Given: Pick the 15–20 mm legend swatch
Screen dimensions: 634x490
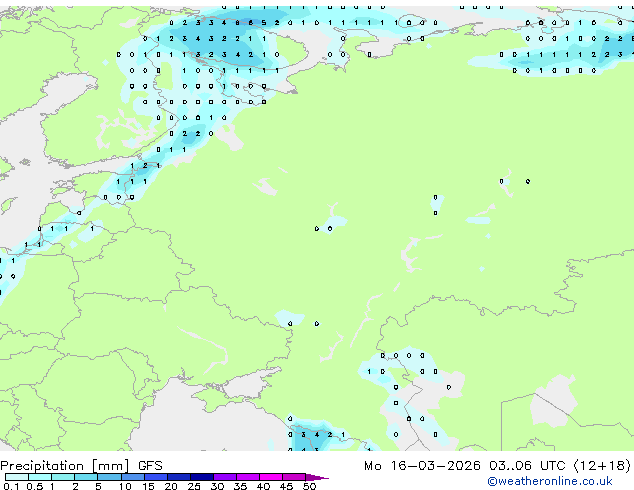Looking at the screenshot, I should pyautogui.click(x=156, y=477).
